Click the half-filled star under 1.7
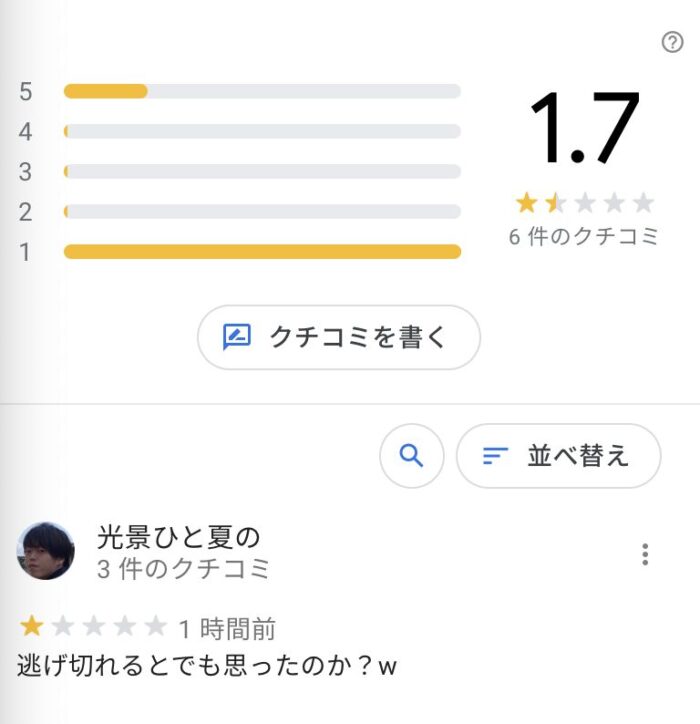This screenshot has height=724, width=700. pos(555,203)
